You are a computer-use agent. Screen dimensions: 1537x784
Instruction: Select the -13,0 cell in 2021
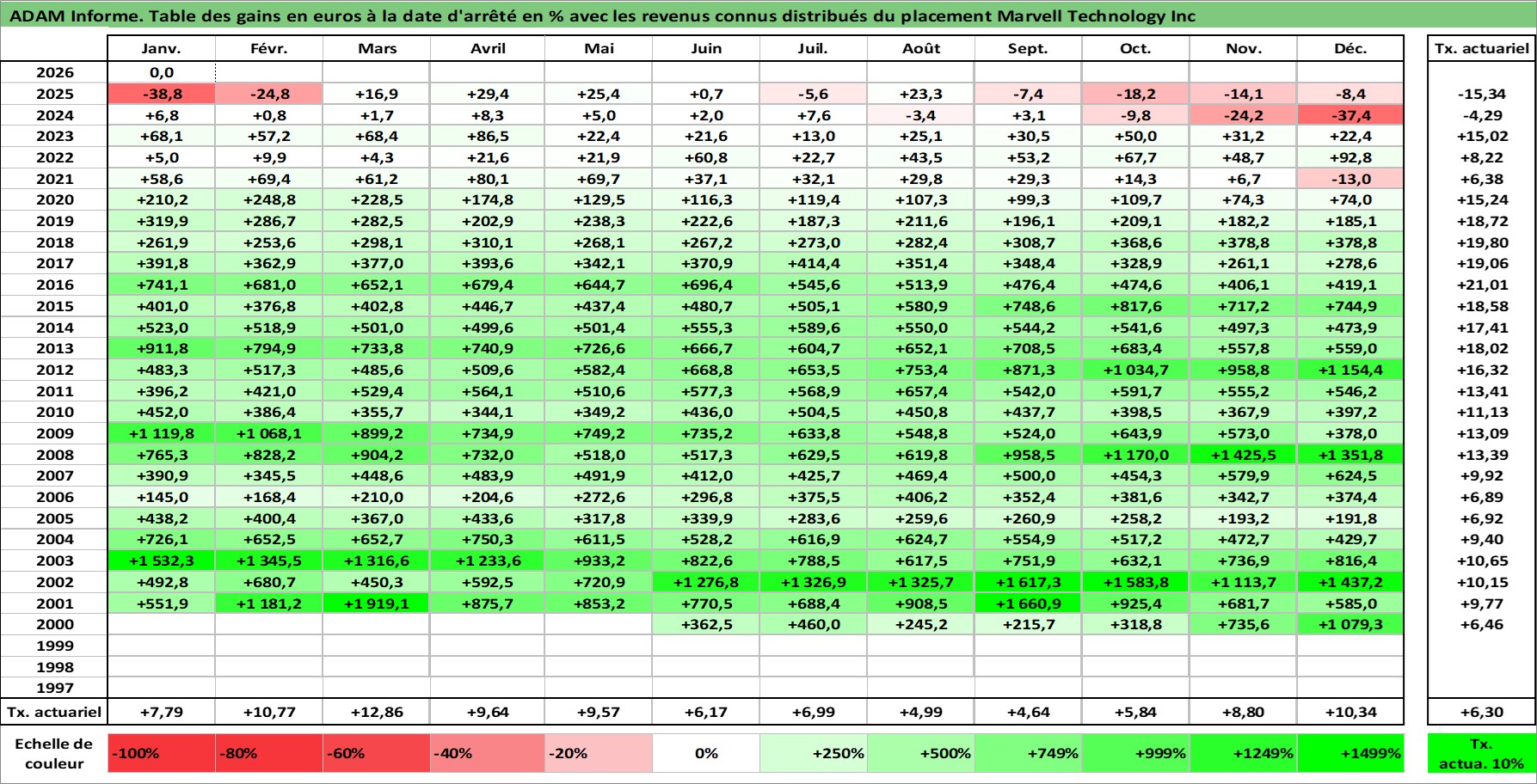[x=1350, y=179]
